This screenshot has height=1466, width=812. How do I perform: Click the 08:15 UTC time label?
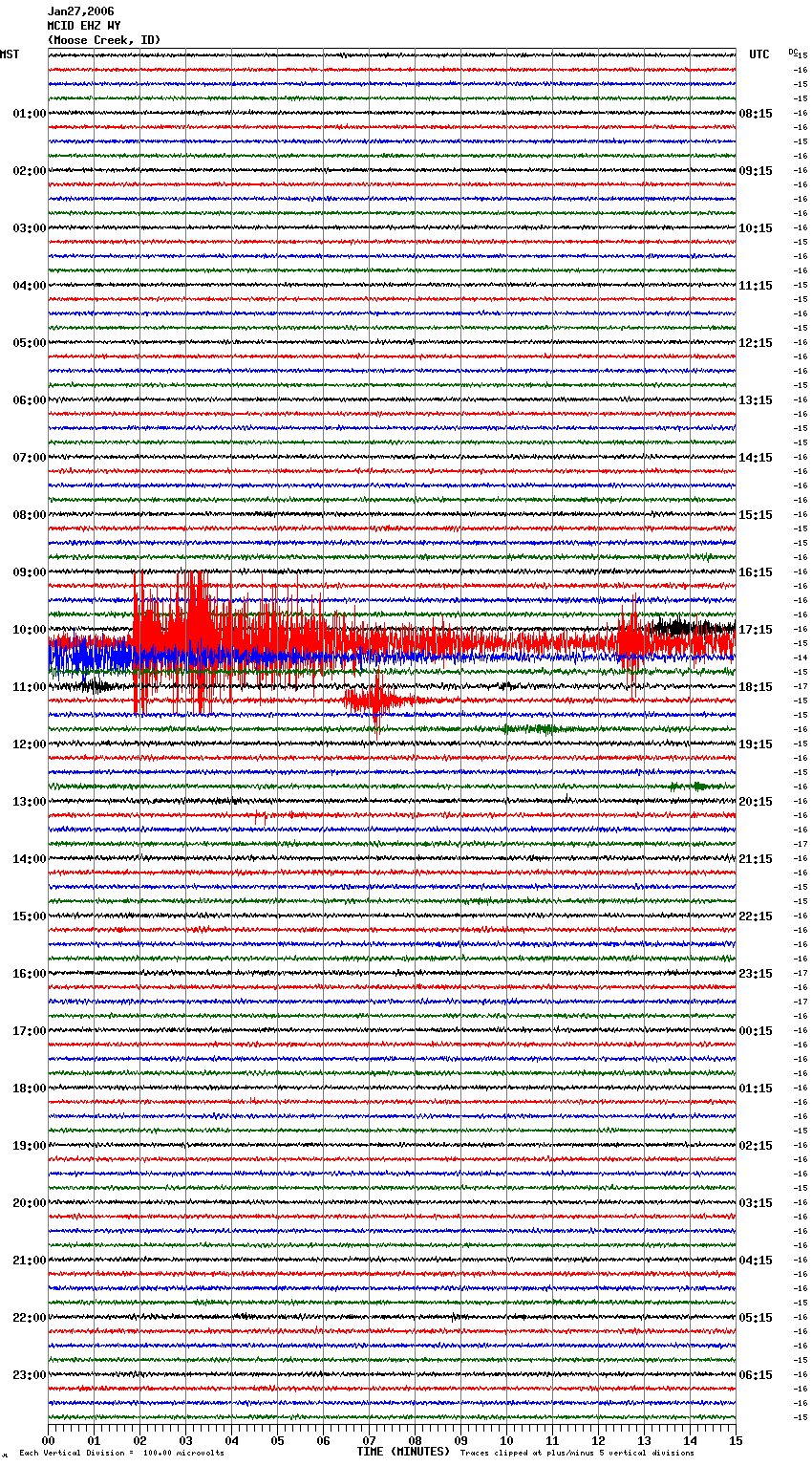(756, 114)
